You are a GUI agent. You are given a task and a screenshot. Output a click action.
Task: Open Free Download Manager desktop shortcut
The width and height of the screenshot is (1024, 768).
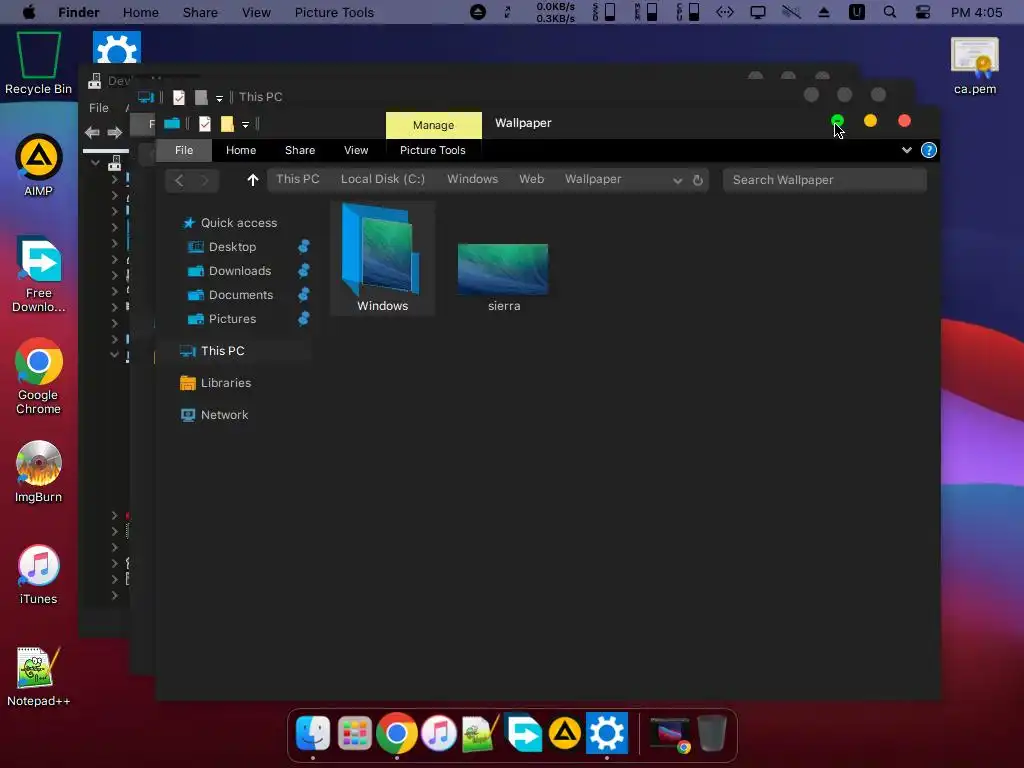[39, 274]
